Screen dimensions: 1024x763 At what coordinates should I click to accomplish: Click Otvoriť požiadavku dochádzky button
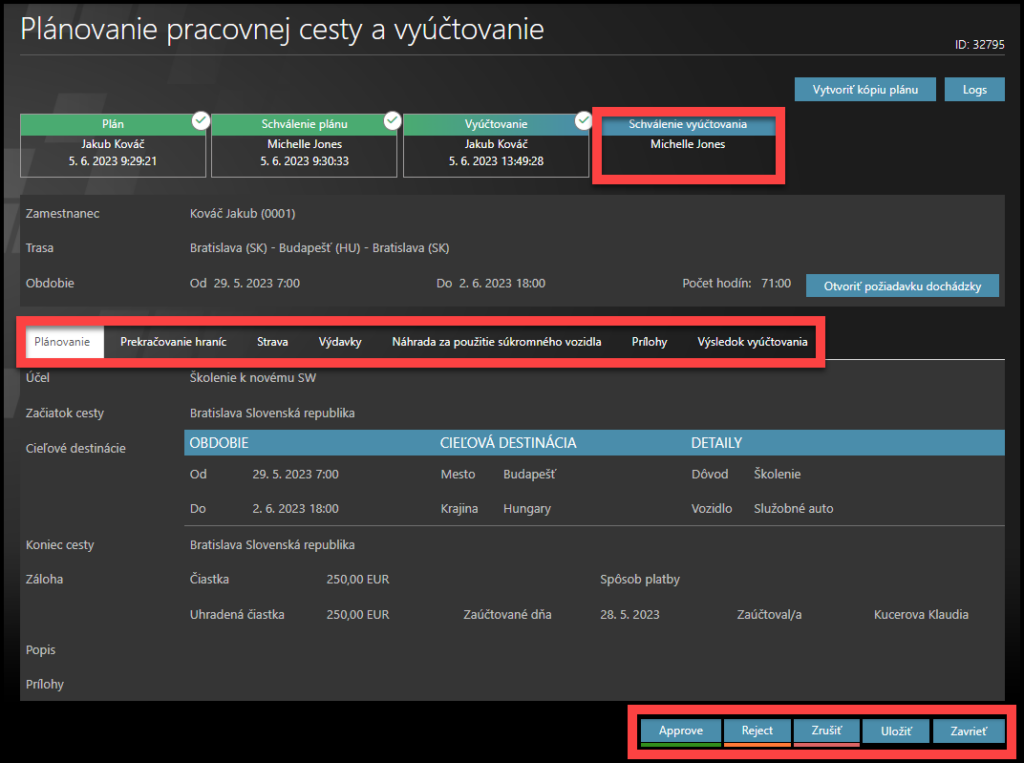(903, 286)
